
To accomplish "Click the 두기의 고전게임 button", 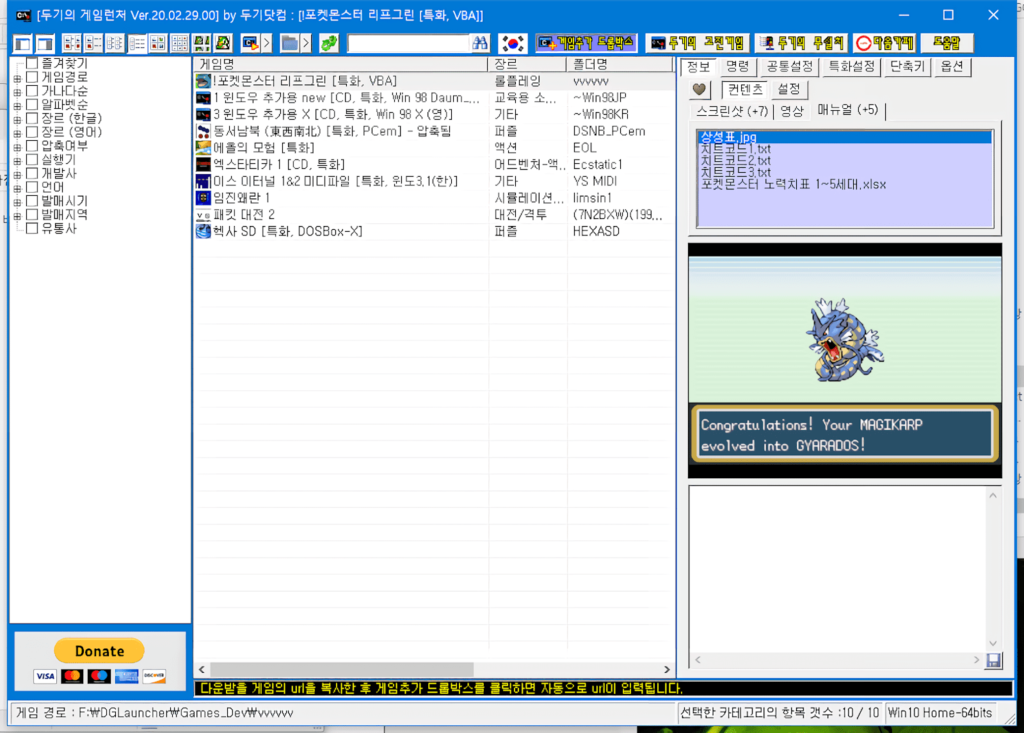I will (697, 43).
